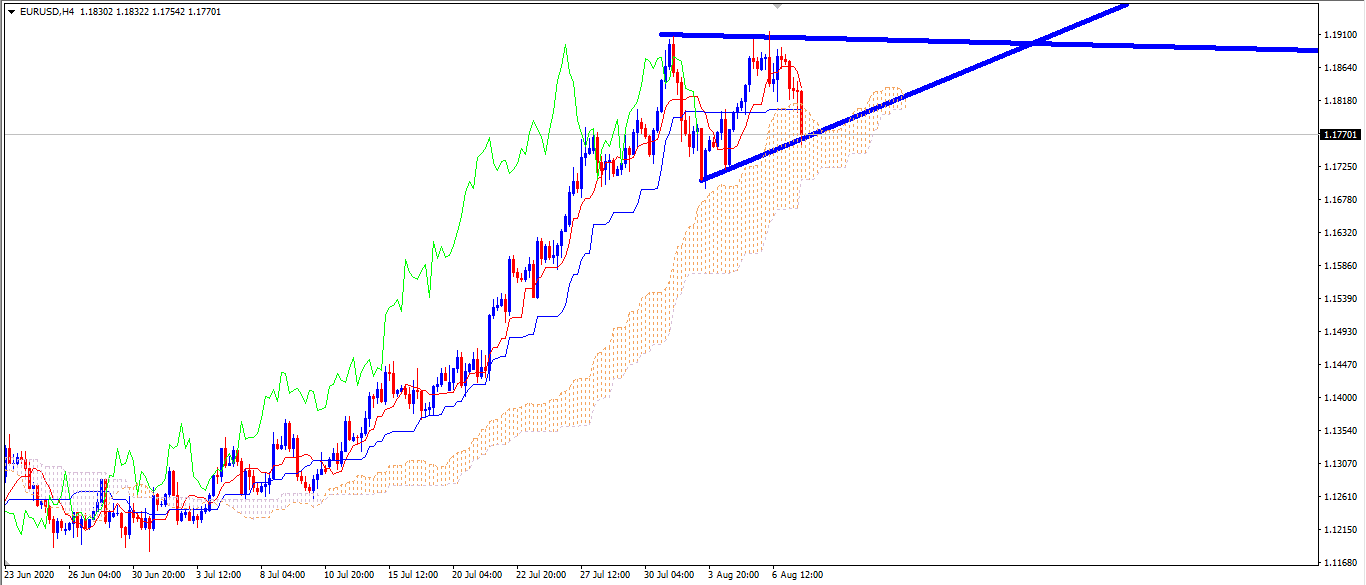The image size is (1366, 585).
Task: Click time axis label 10 Jul 20:00
Action: [x=349, y=575]
